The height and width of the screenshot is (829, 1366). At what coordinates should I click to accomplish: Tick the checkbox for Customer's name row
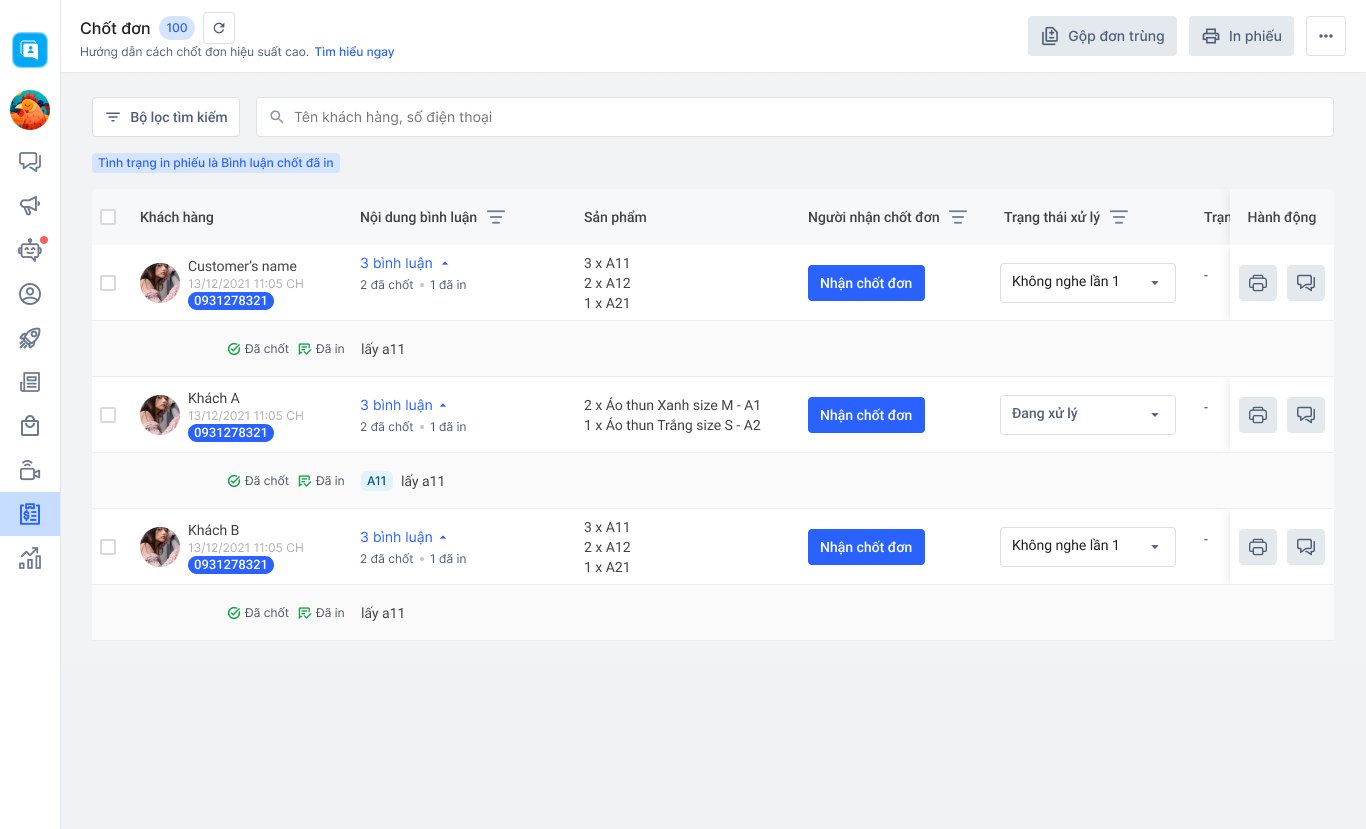pyautogui.click(x=108, y=283)
